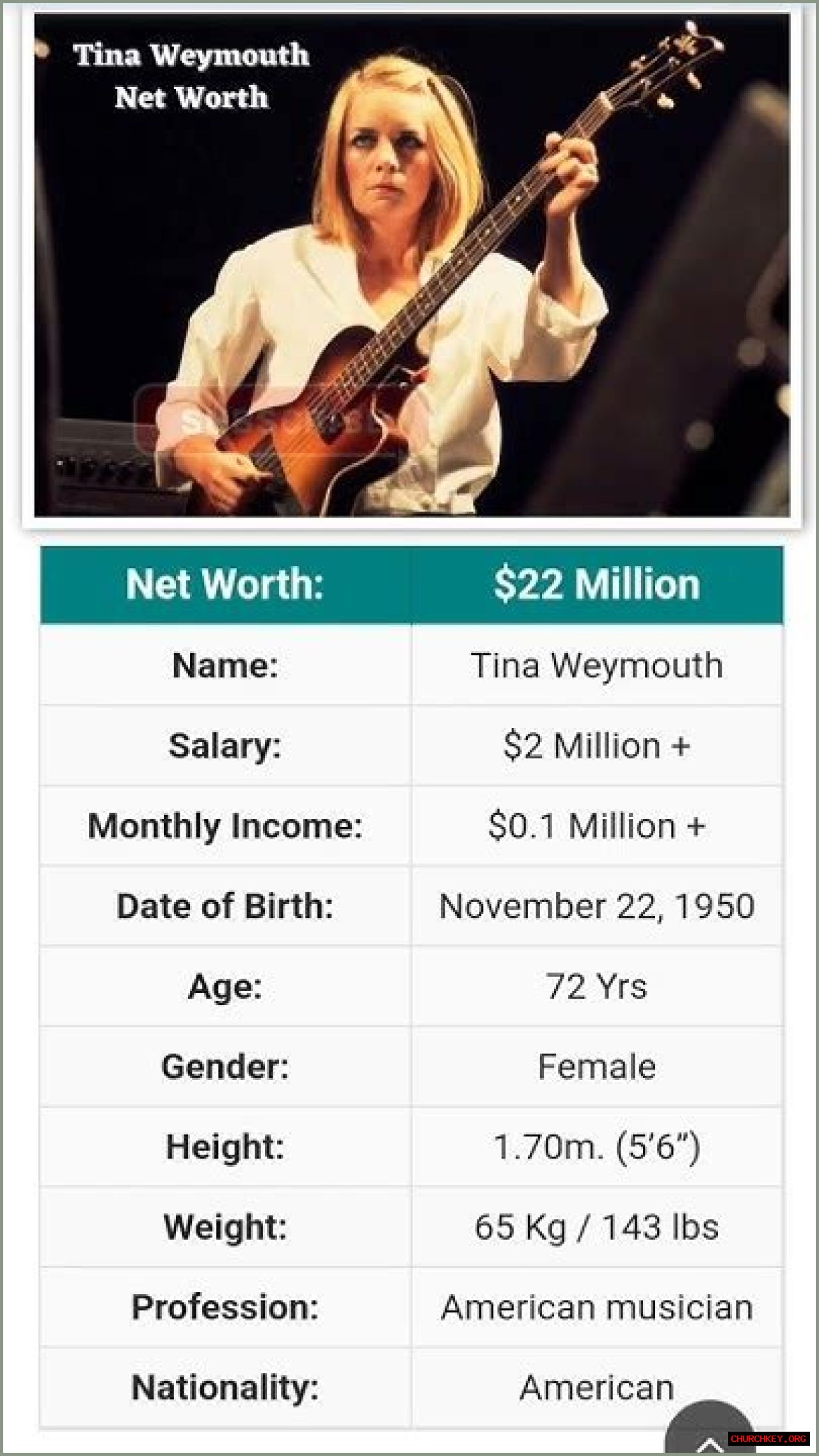Image resolution: width=819 pixels, height=1456 pixels.
Task: Click the "Tina Weymouth Net Worth" image caption
Action: click(191, 75)
